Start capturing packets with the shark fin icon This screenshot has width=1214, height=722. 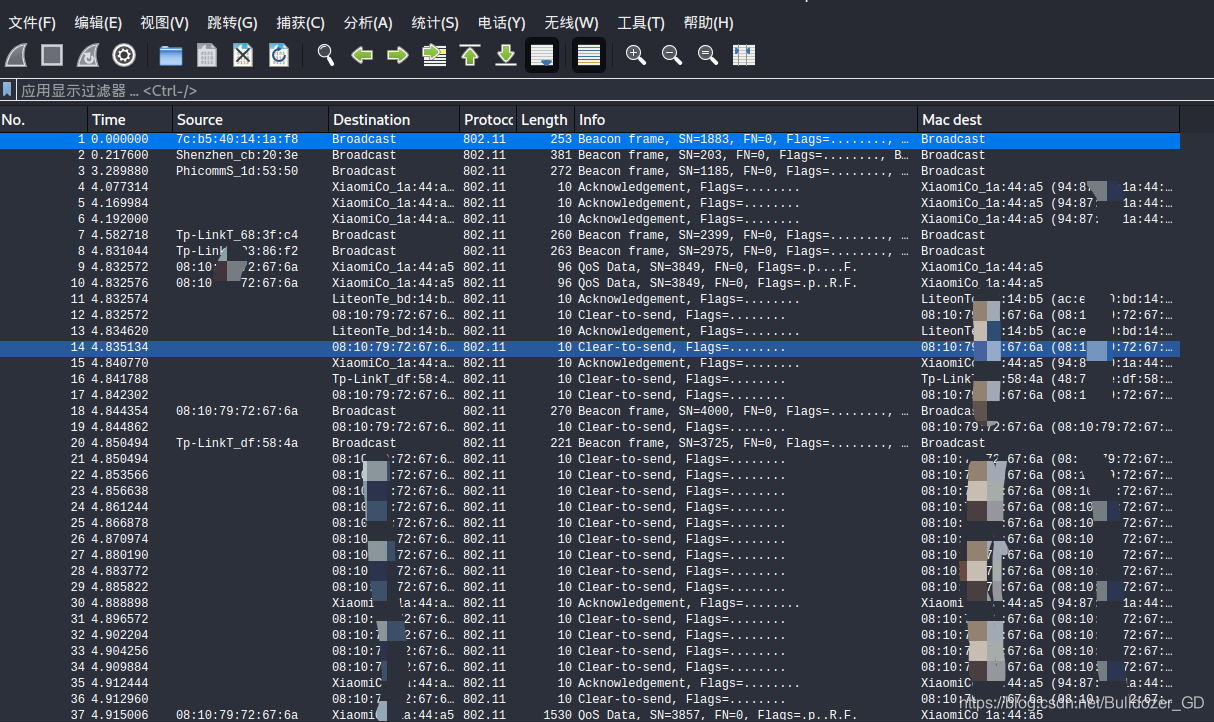coord(17,55)
